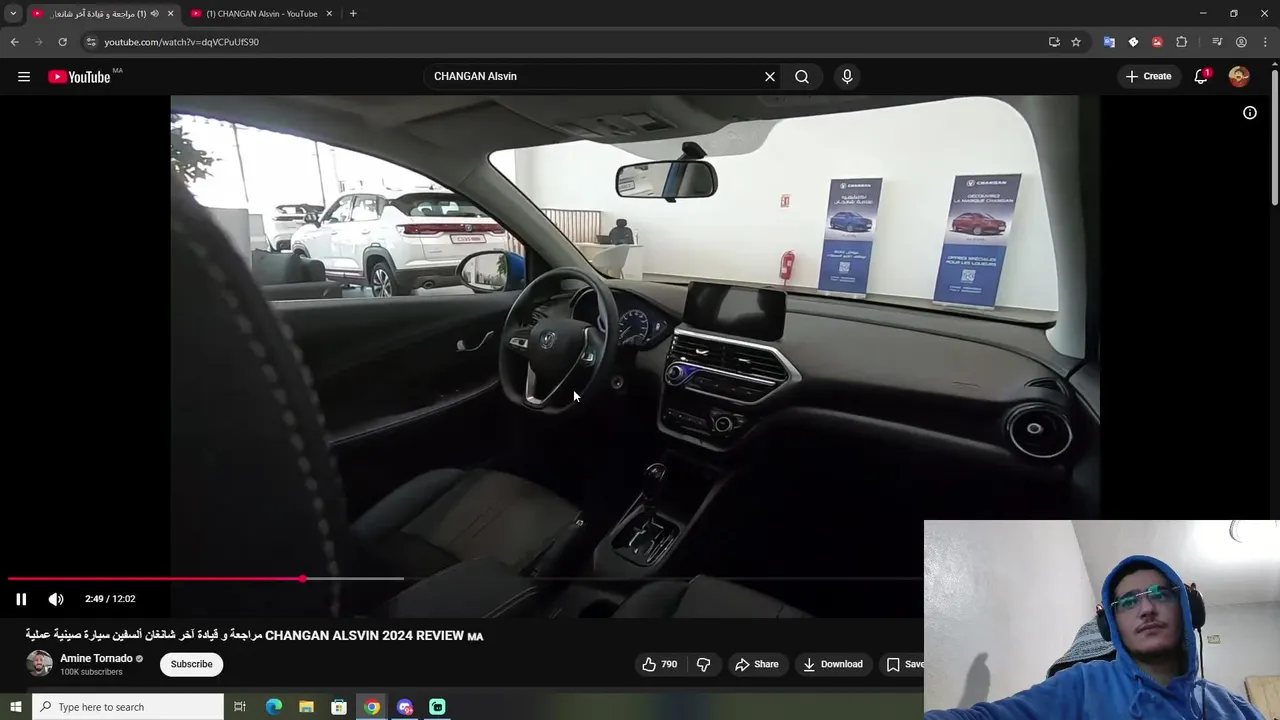Open File Explorer from the taskbar
The width and height of the screenshot is (1280, 720).
tap(307, 707)
